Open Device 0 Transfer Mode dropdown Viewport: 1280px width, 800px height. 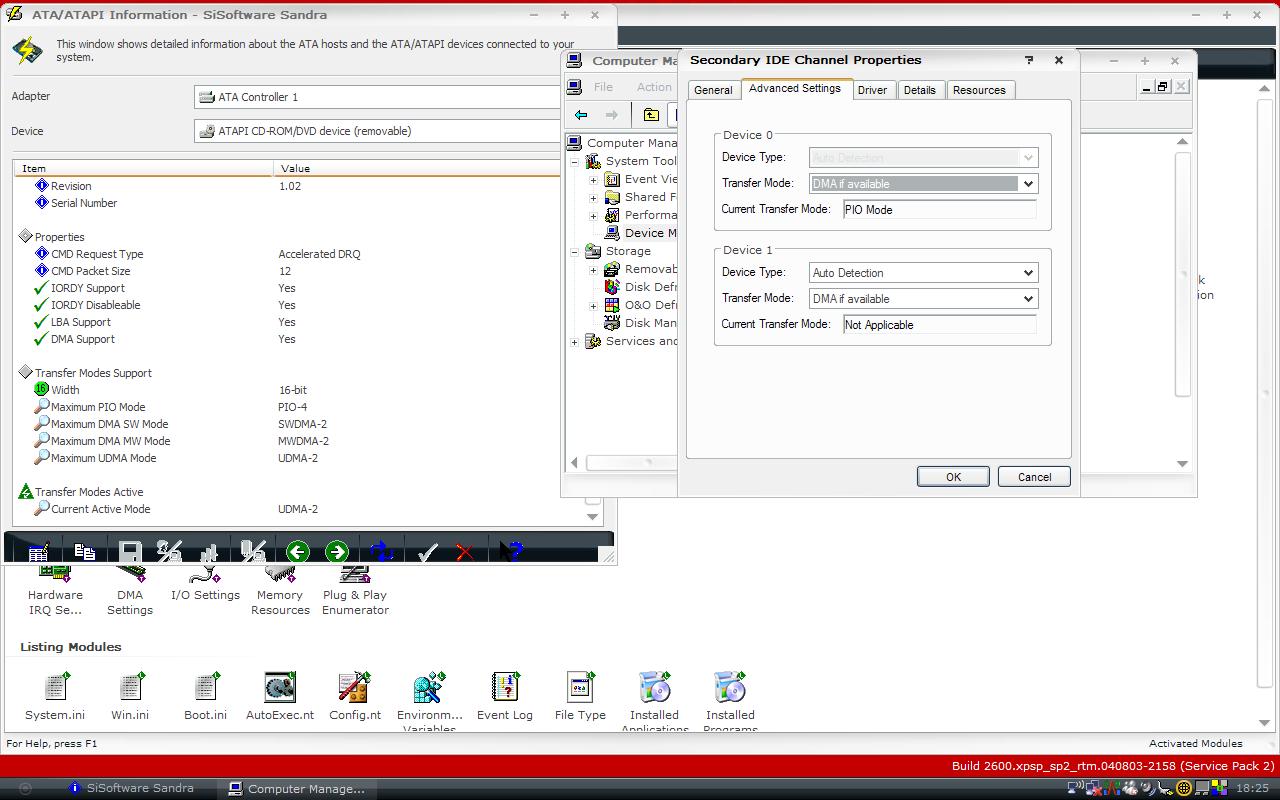1027,184
